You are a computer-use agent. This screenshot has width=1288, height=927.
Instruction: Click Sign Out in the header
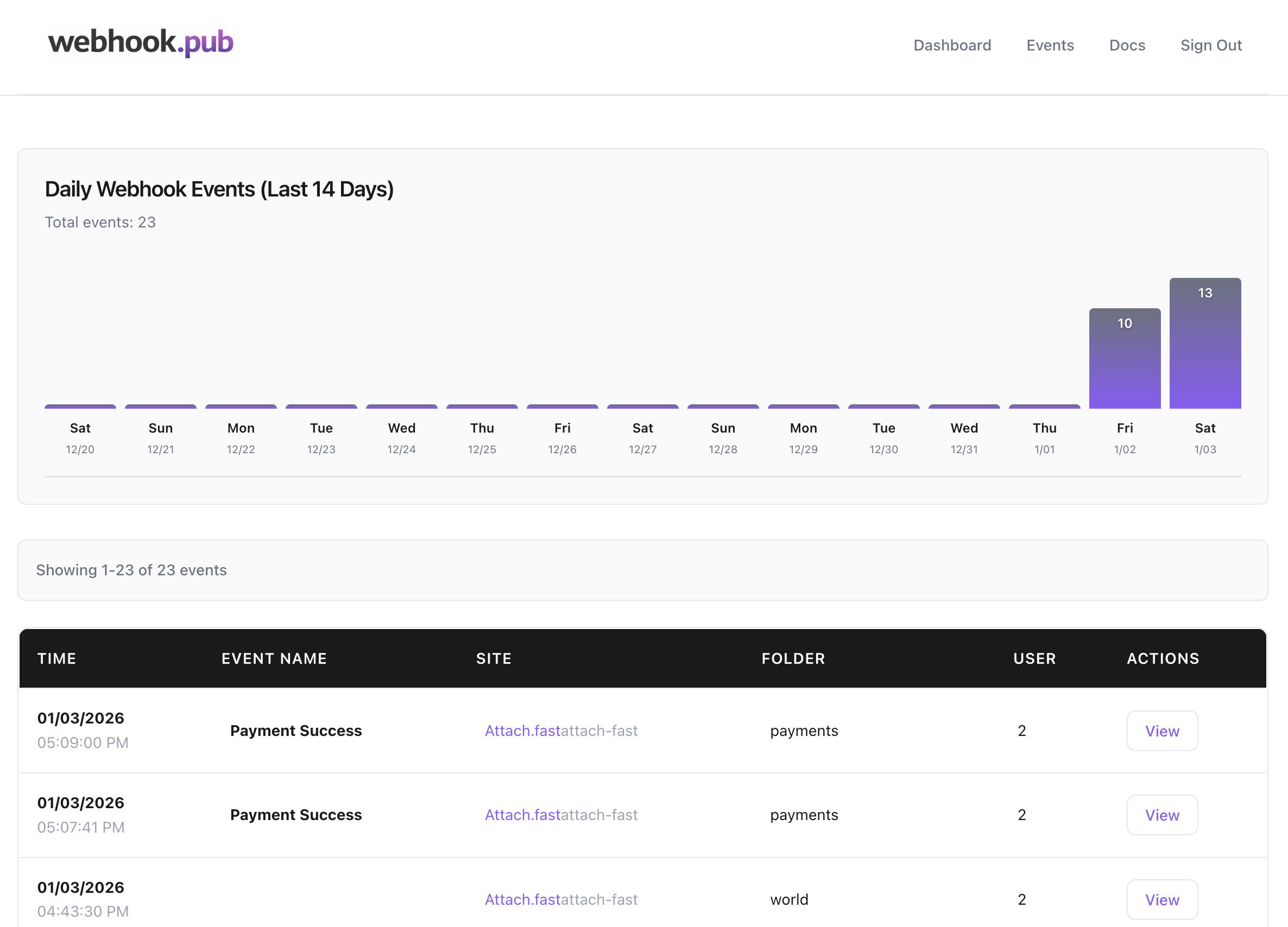click(x=1211, y=45)
